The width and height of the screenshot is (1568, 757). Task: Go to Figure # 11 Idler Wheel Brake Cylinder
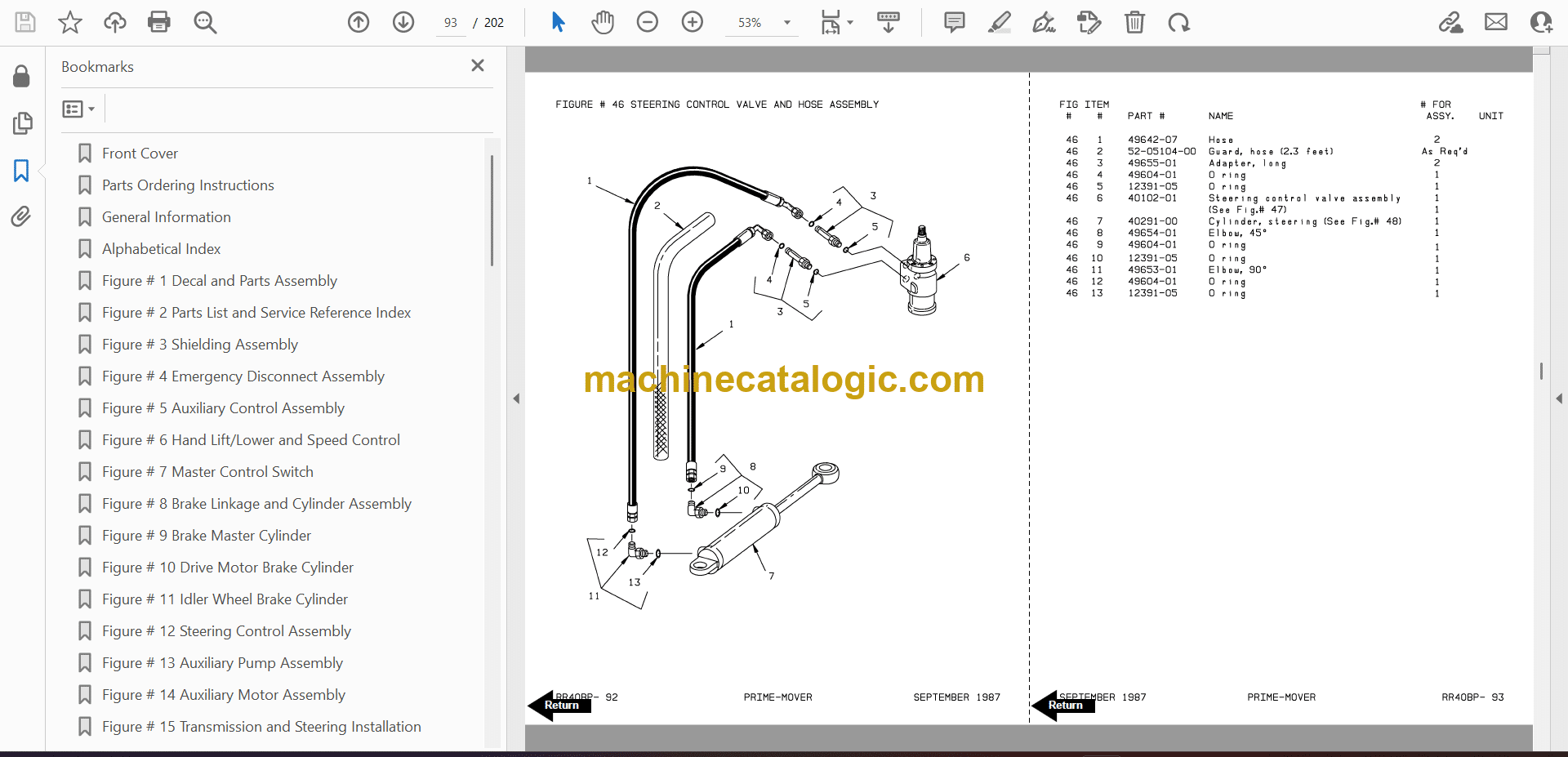point(225,599)
